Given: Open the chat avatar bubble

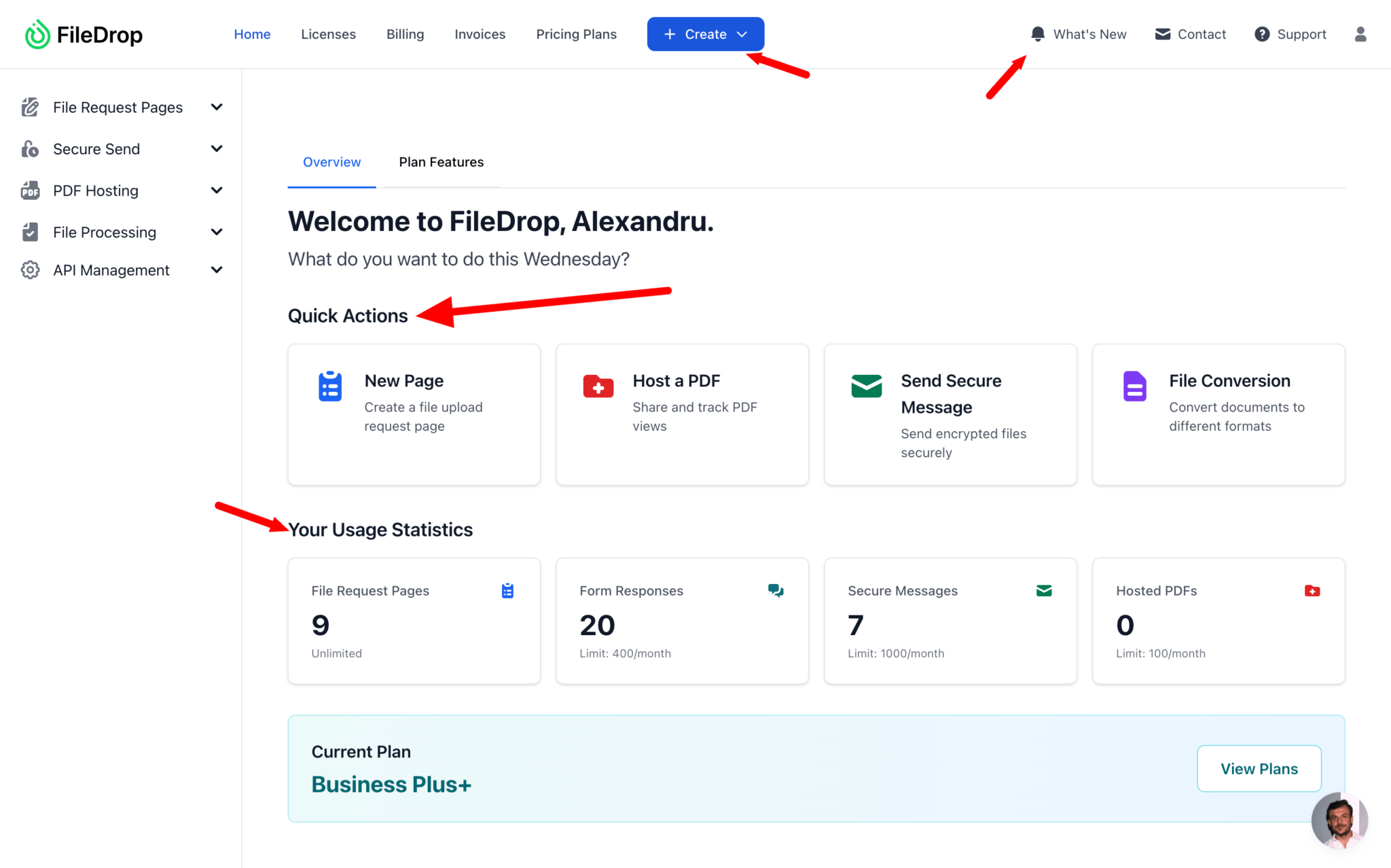Looking at the screenshot, I should pyautogui.click(x=1339, y=820).
